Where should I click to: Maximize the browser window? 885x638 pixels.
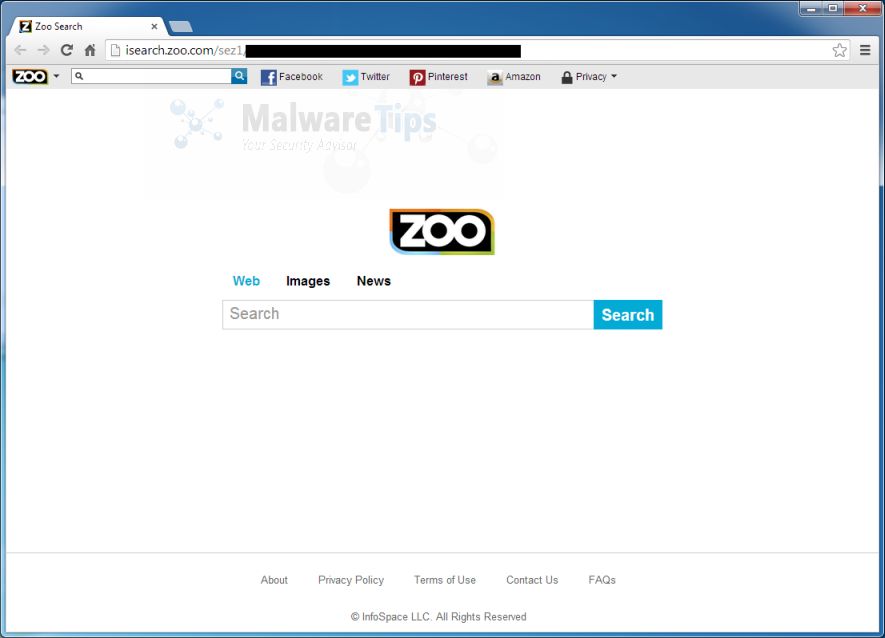833,8
